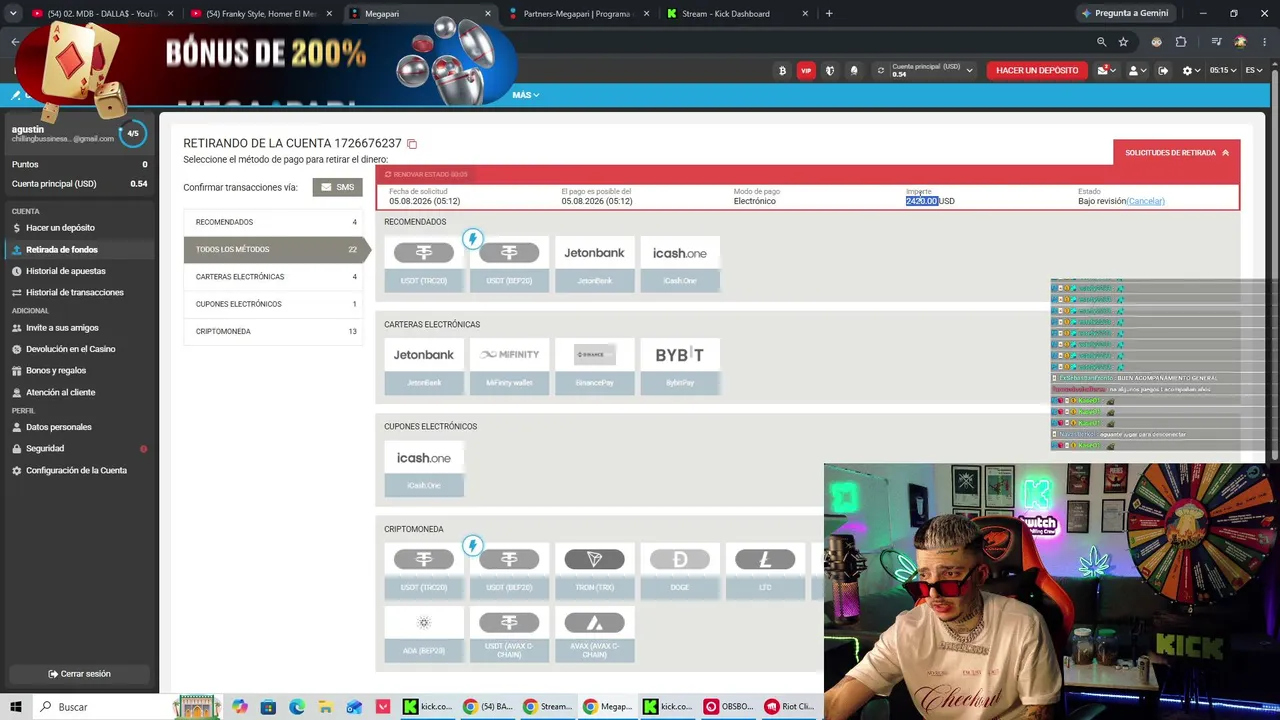
Task: Open the user profile dropdown in header
Action: click(1137, 71)
